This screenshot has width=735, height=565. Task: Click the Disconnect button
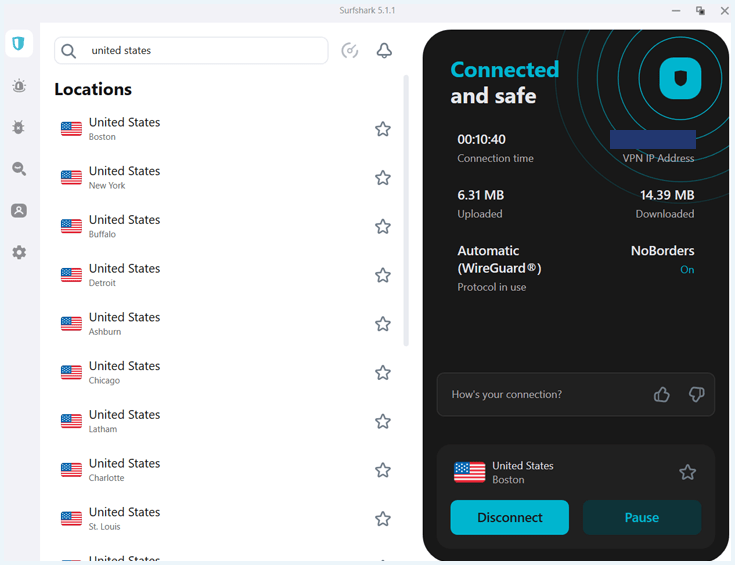click(510, 517)
